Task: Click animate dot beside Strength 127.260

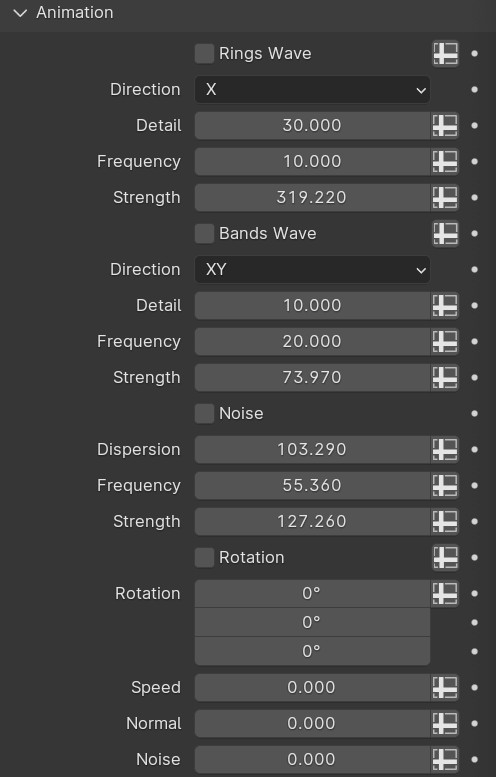Action: pos(474,521)
